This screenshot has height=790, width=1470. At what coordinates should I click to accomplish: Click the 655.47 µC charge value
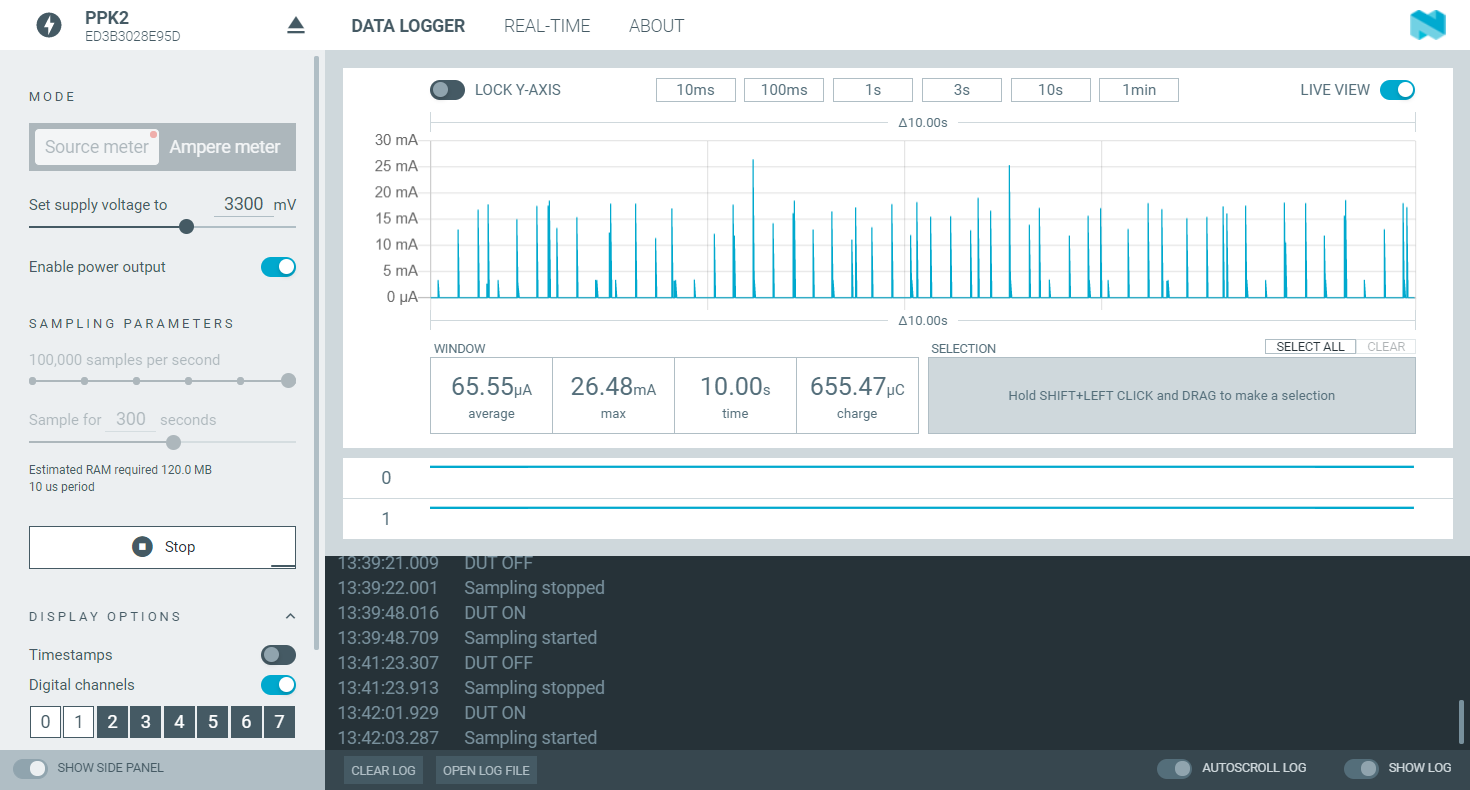pyautogui.click(x=857, y=386)
